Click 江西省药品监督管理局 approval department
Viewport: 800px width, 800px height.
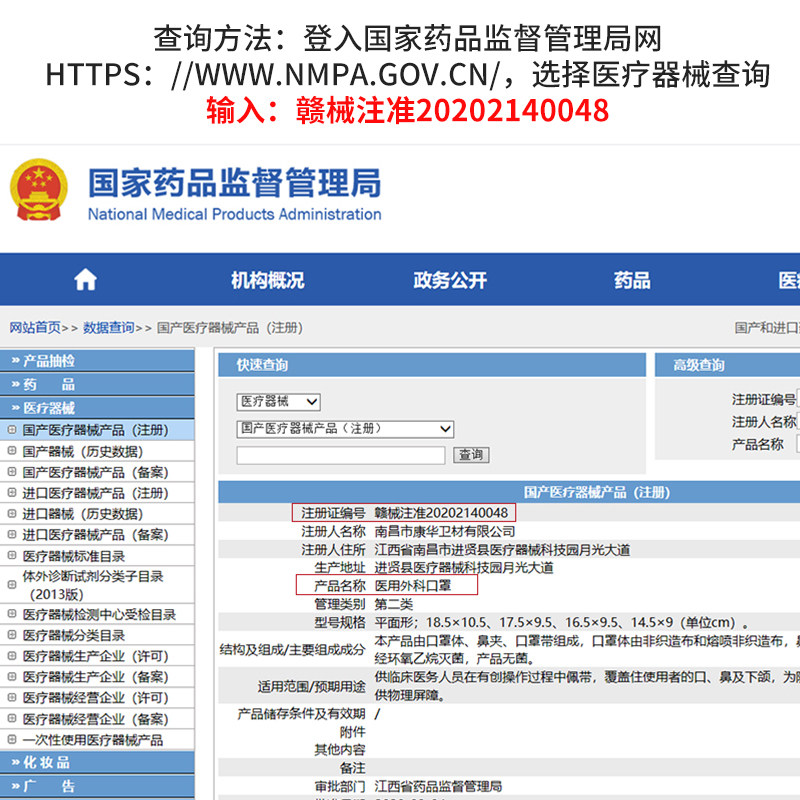438,786
